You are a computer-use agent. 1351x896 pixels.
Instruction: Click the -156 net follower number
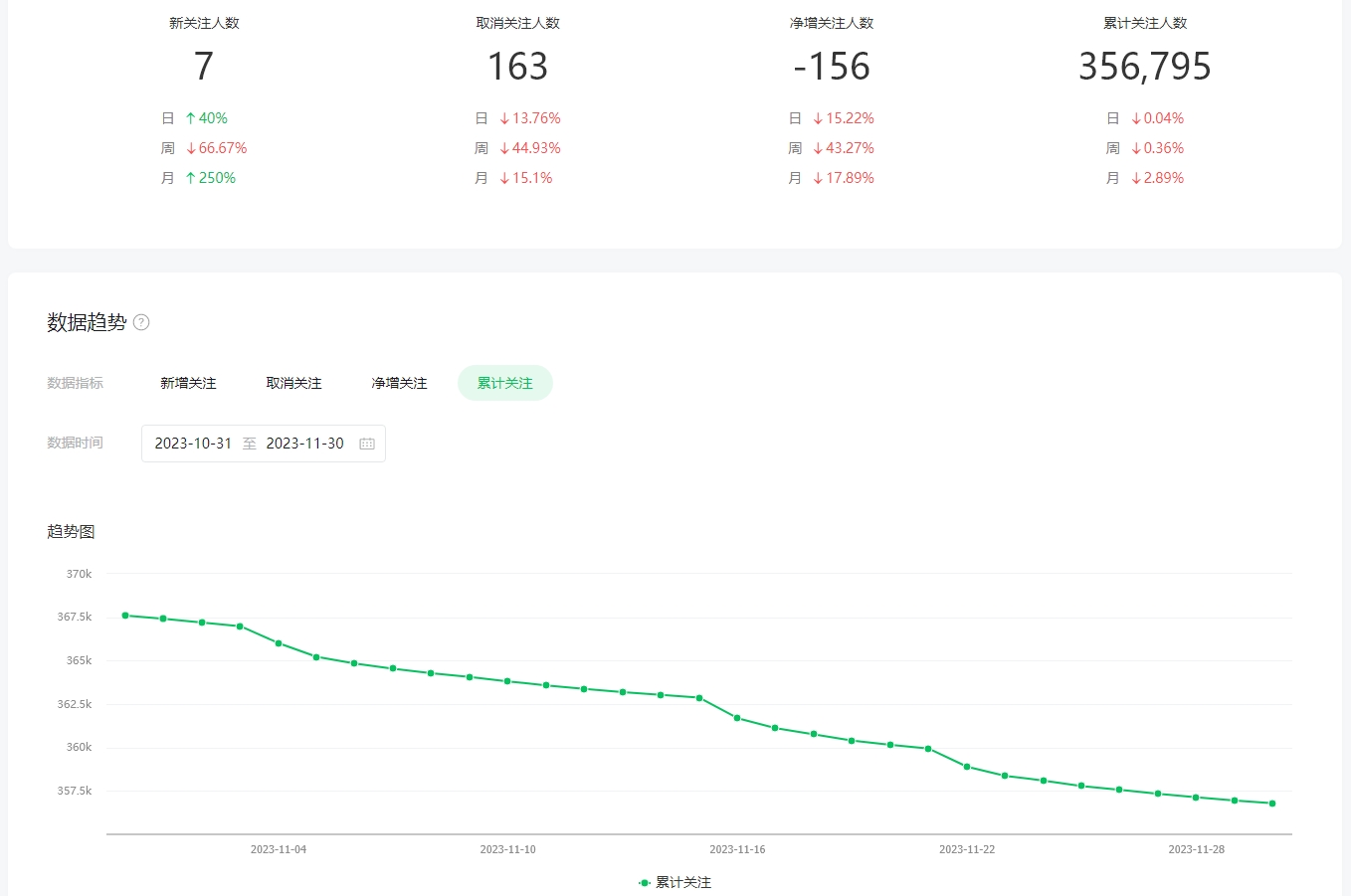pyautogui.click(x=832, y=67)
